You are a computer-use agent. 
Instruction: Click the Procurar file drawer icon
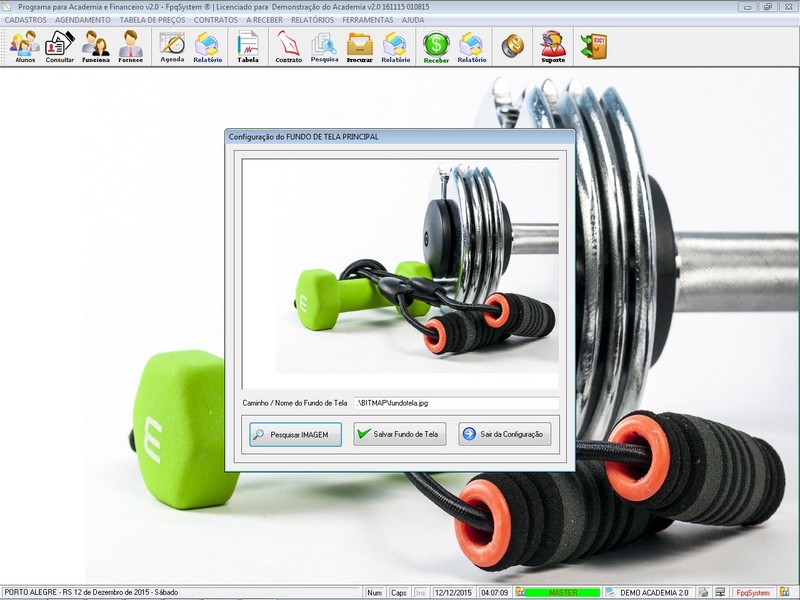360,47
